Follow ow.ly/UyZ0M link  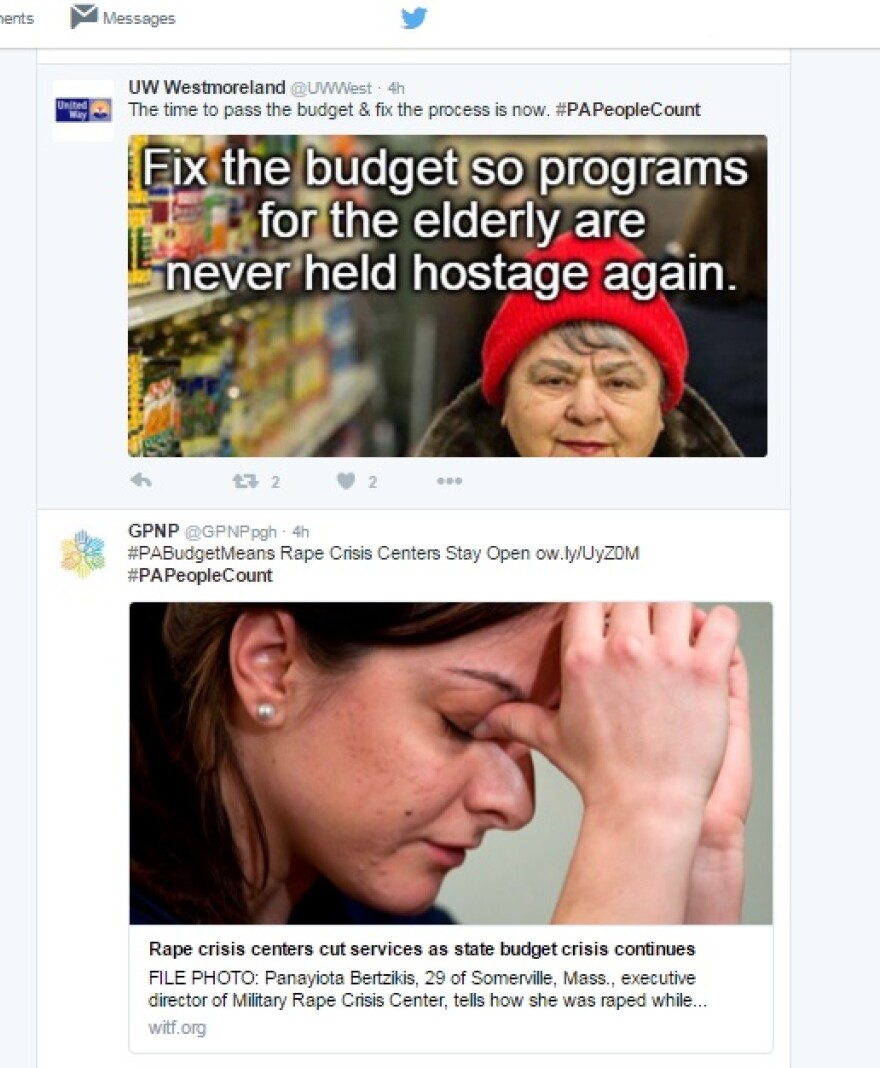(x=588, y=553)
